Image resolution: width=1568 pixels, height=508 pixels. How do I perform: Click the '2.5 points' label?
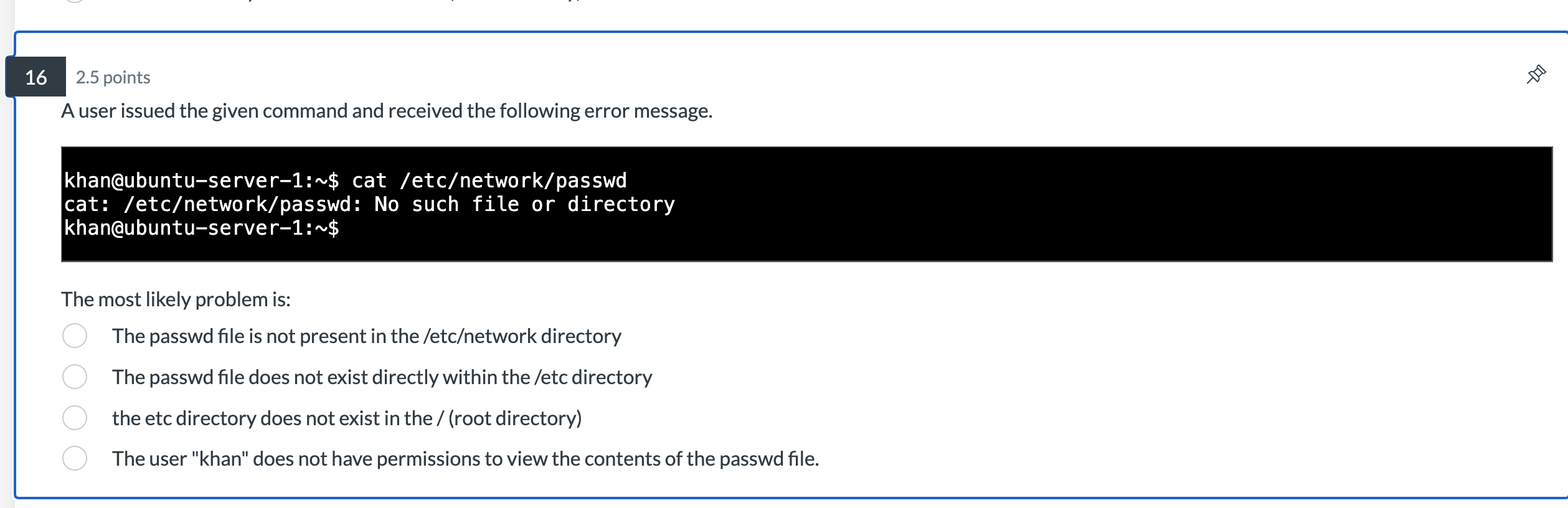pyautogui.click(x=113, y=77)
